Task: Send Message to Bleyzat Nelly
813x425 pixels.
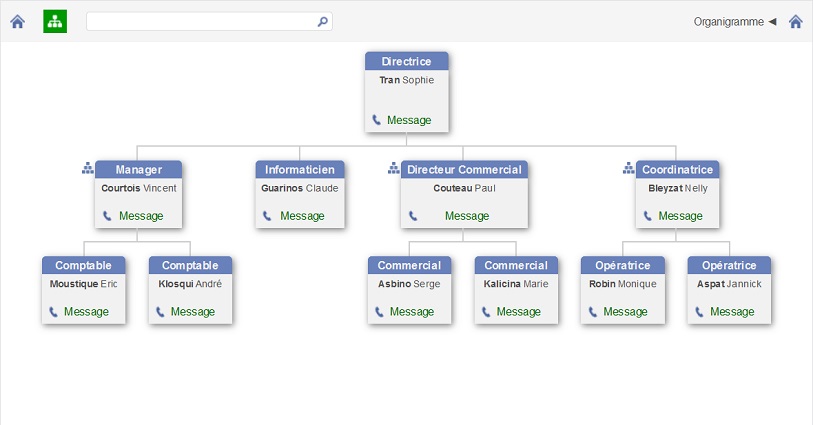Action: pos(680,216)
